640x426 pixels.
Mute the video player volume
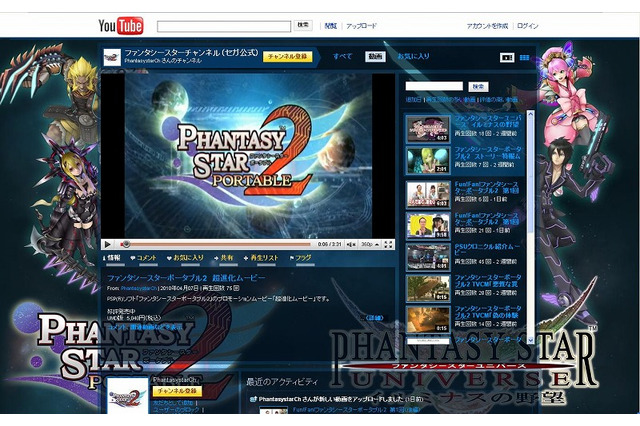click(351, 244)
